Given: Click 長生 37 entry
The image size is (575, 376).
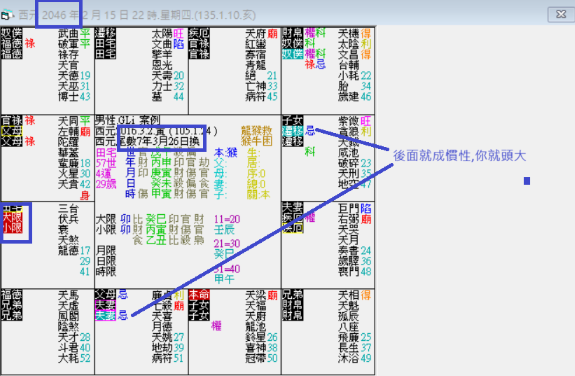Looking at the screenshot, I should point(355,348).
